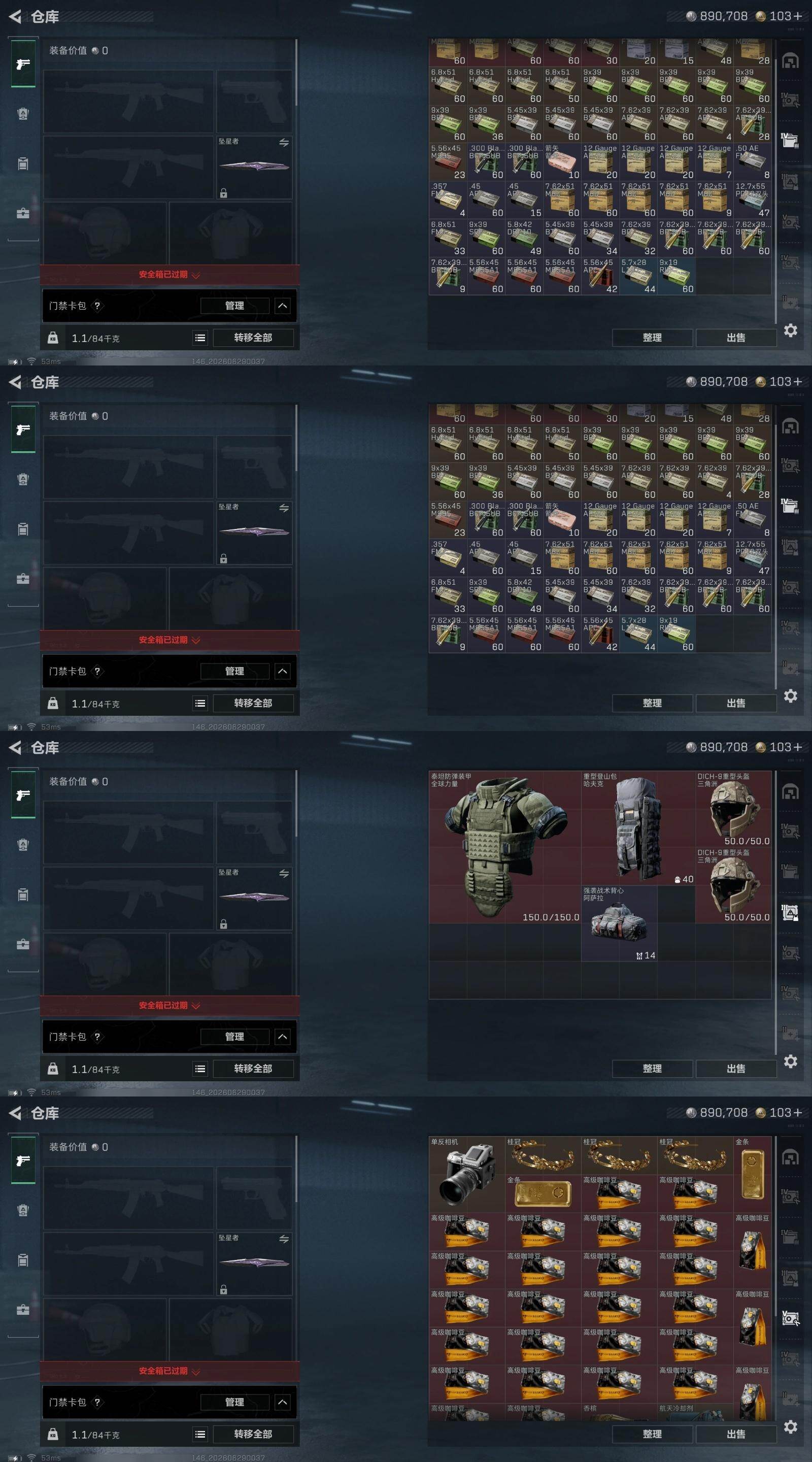
Task: In the coffee-bean screenshot, expand the 安全箱已过期 banner
Action: 169,1371
